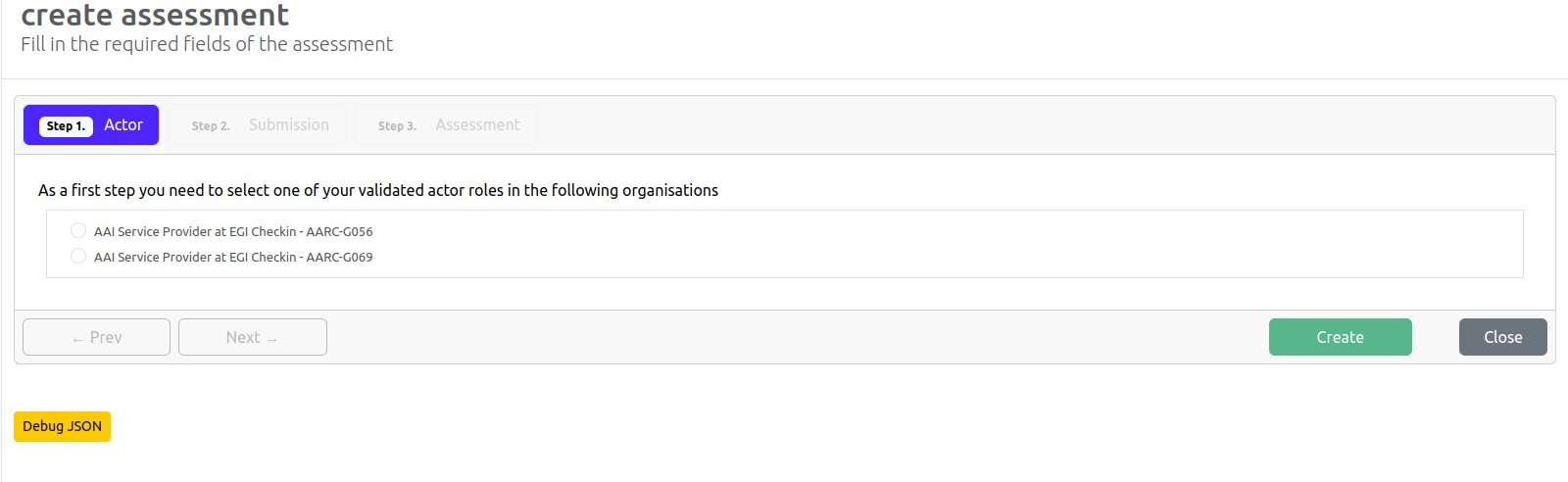Screen dimensions: 1568x482
Task: Dismiss the form with the Close button
Action: point(1503,337)
